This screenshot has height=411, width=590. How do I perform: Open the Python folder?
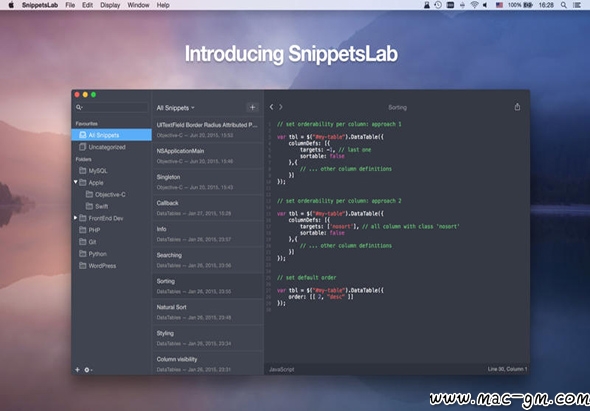point(111,254)
